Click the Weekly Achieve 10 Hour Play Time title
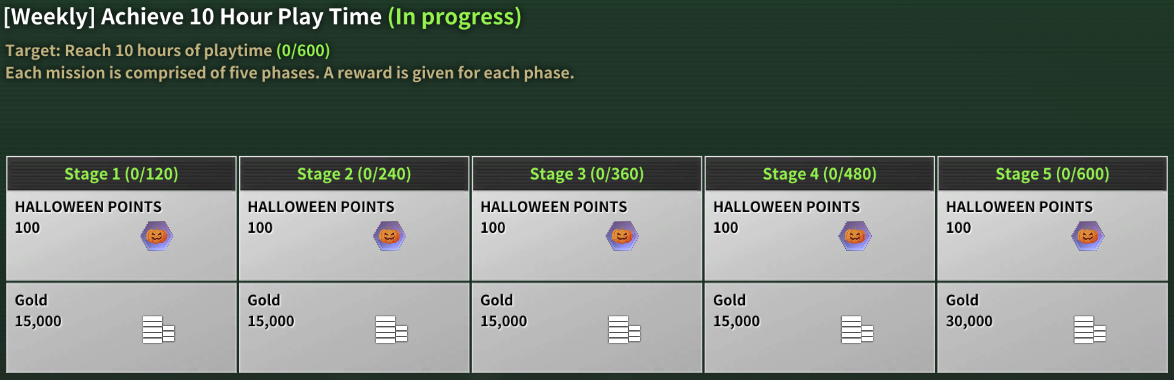This screenshot has height=380, width=1174. [192, 18]
